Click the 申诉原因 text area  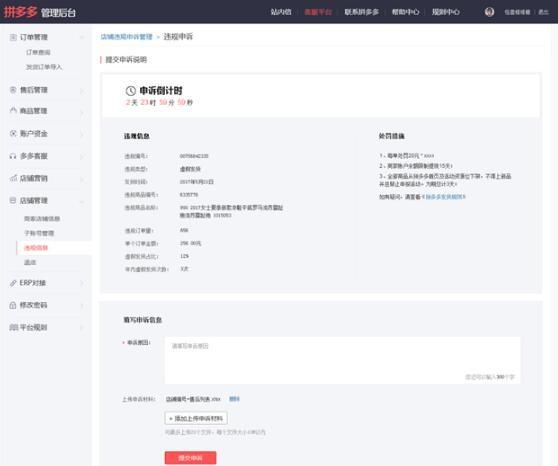[342, 360]
